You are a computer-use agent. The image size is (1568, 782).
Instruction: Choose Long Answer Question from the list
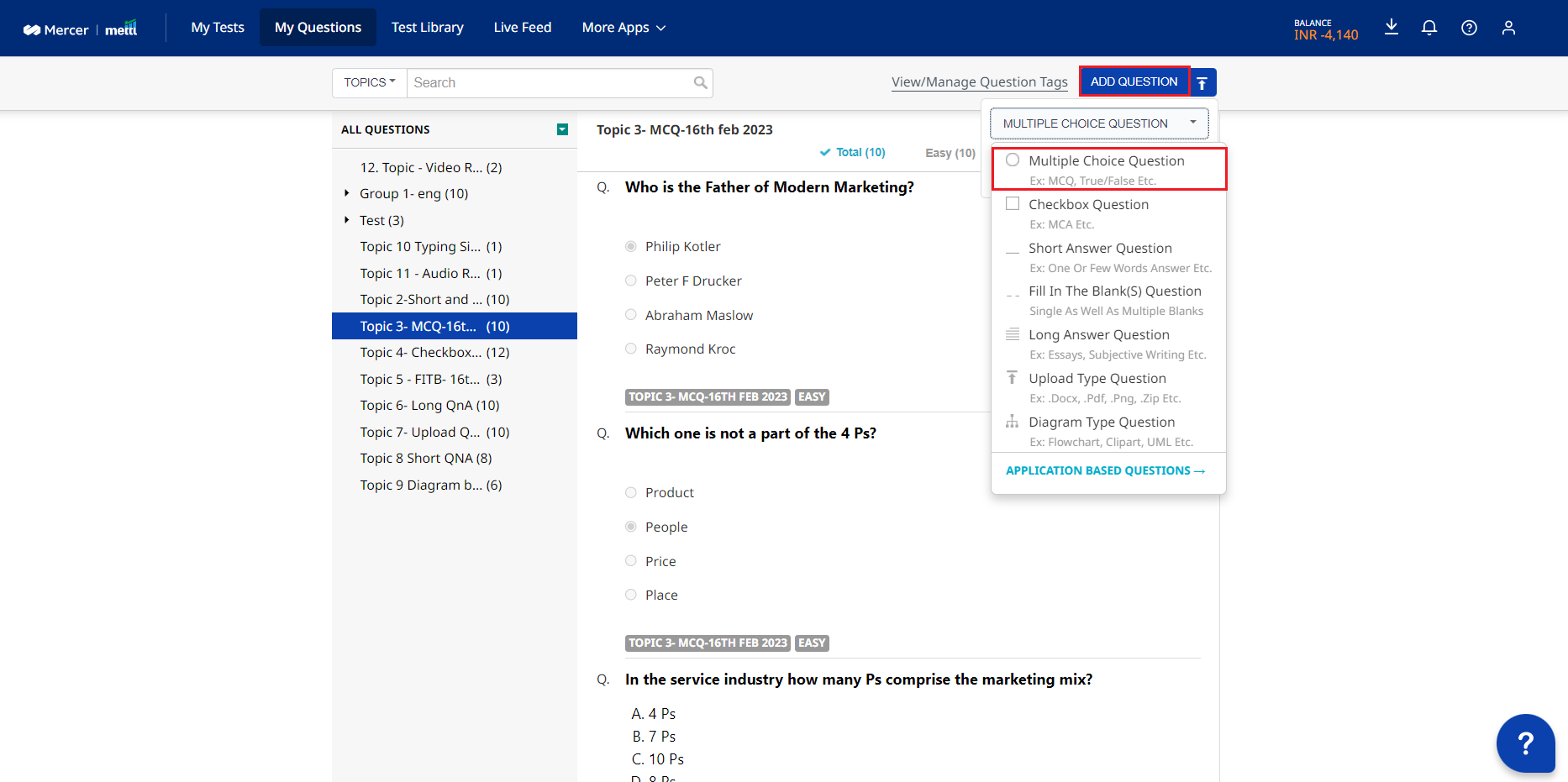click(1109, 344)
